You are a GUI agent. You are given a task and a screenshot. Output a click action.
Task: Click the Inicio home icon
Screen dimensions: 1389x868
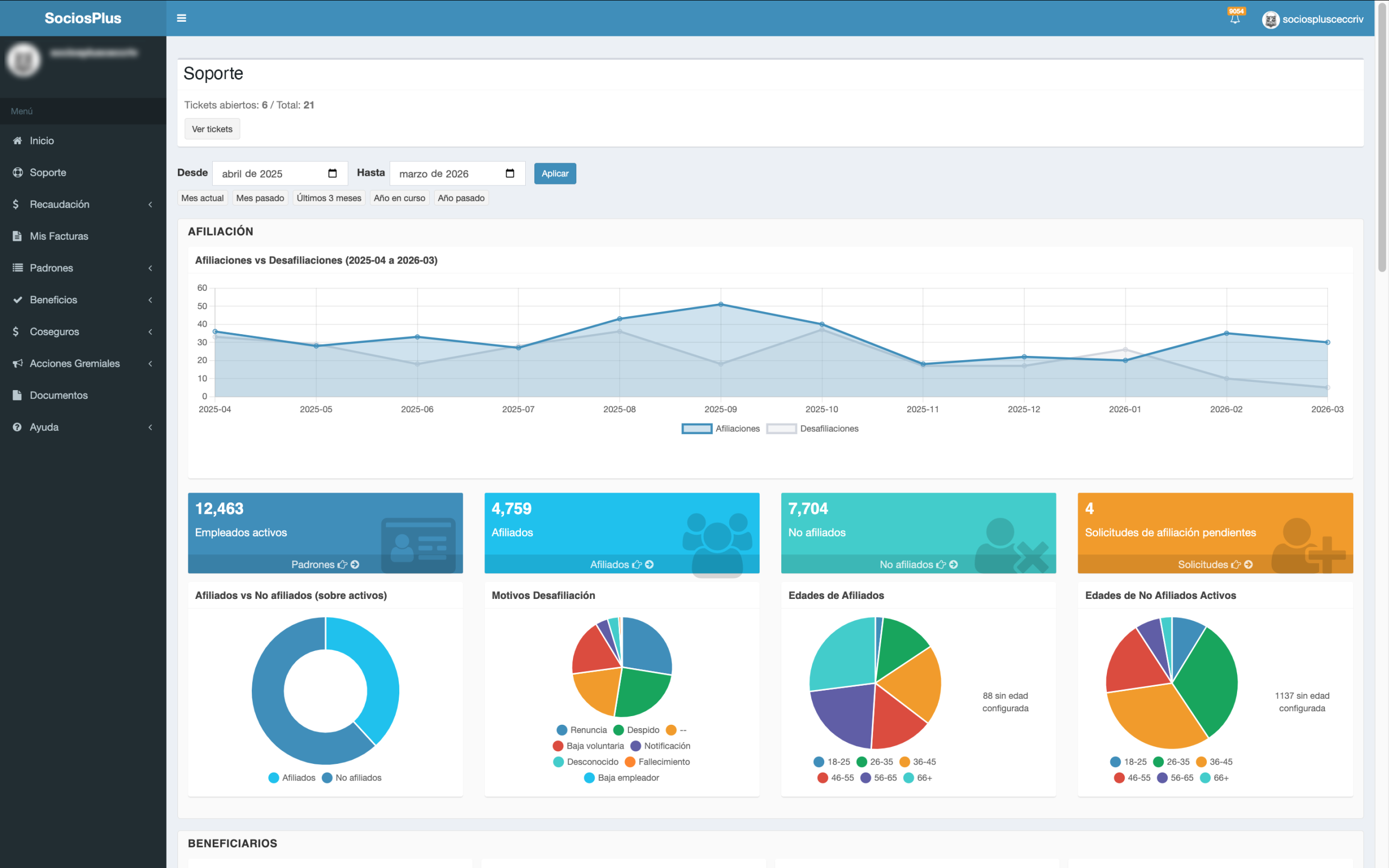coord(18,141)
